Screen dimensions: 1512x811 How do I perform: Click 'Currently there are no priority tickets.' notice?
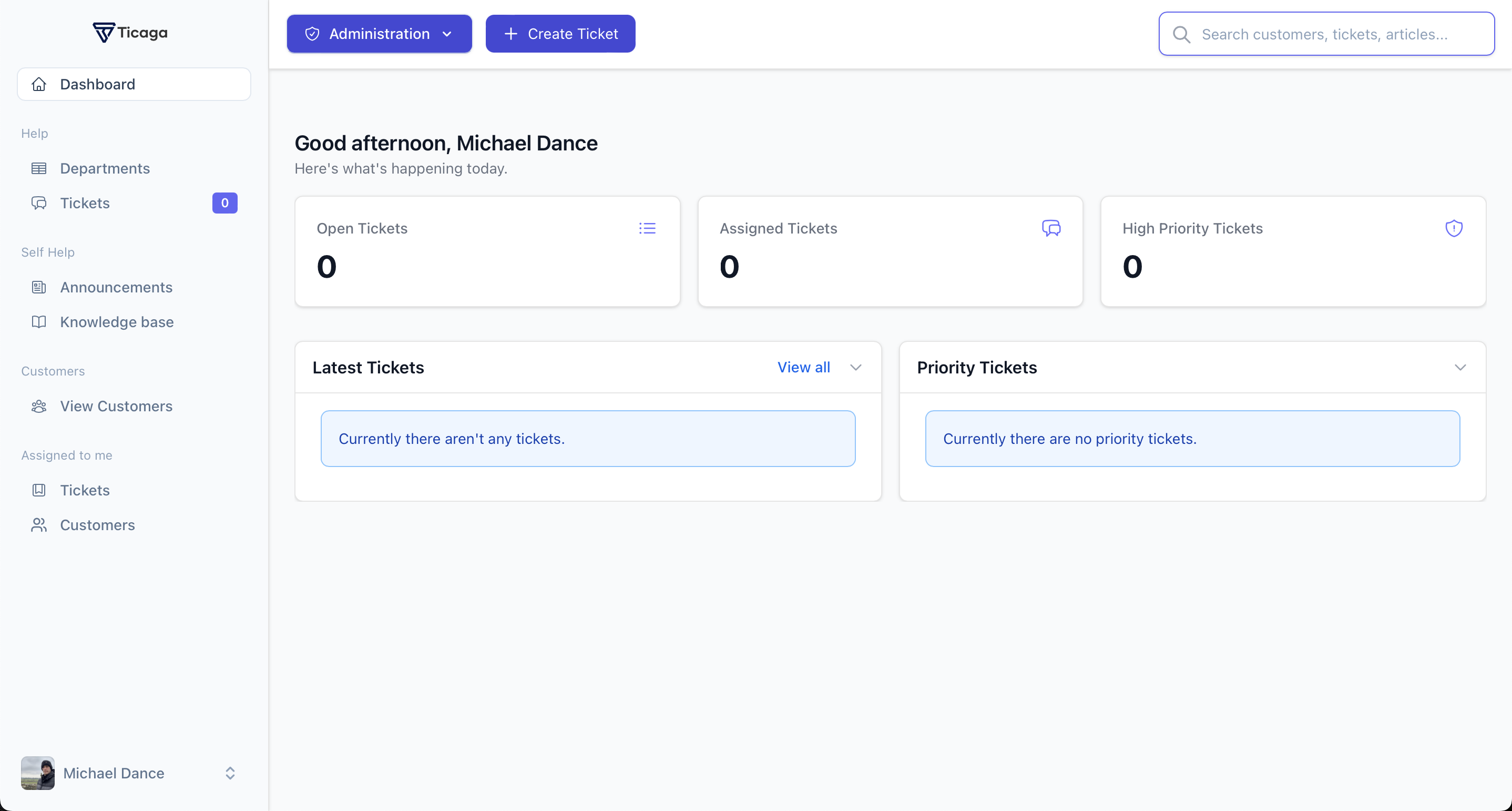1193,439
